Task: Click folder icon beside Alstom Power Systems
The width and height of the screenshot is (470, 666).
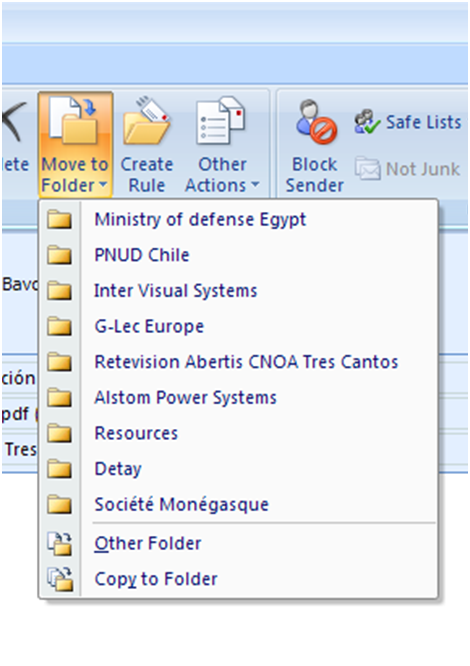Action: [x=59, y=398]
